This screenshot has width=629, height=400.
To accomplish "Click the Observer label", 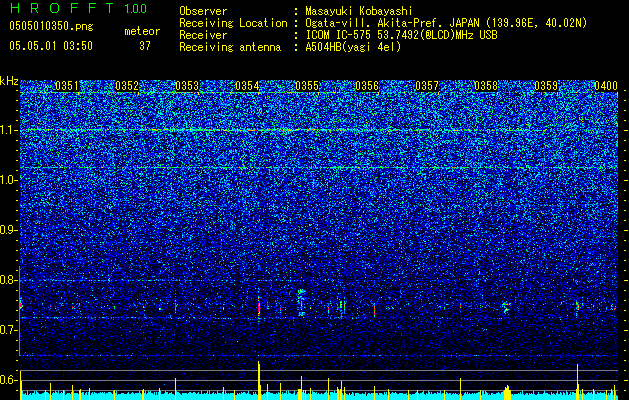I will coord(203,11).
